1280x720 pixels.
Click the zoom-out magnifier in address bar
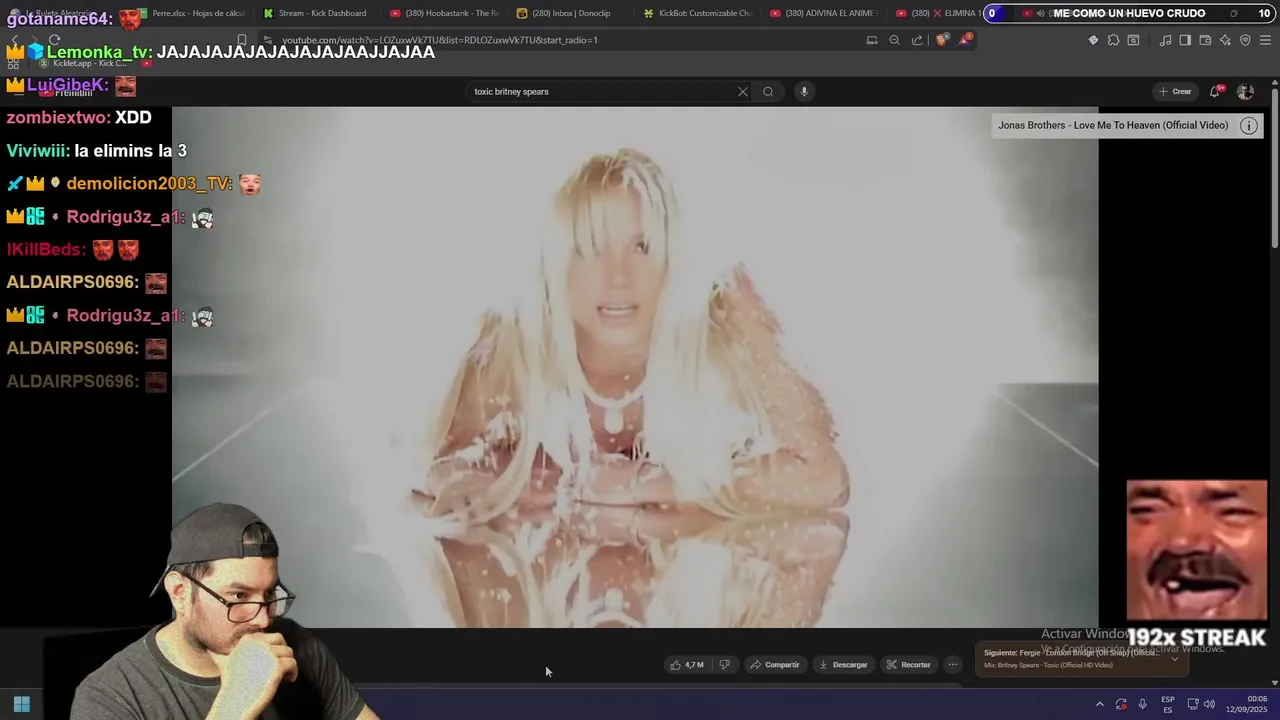[x=895, y=40]
